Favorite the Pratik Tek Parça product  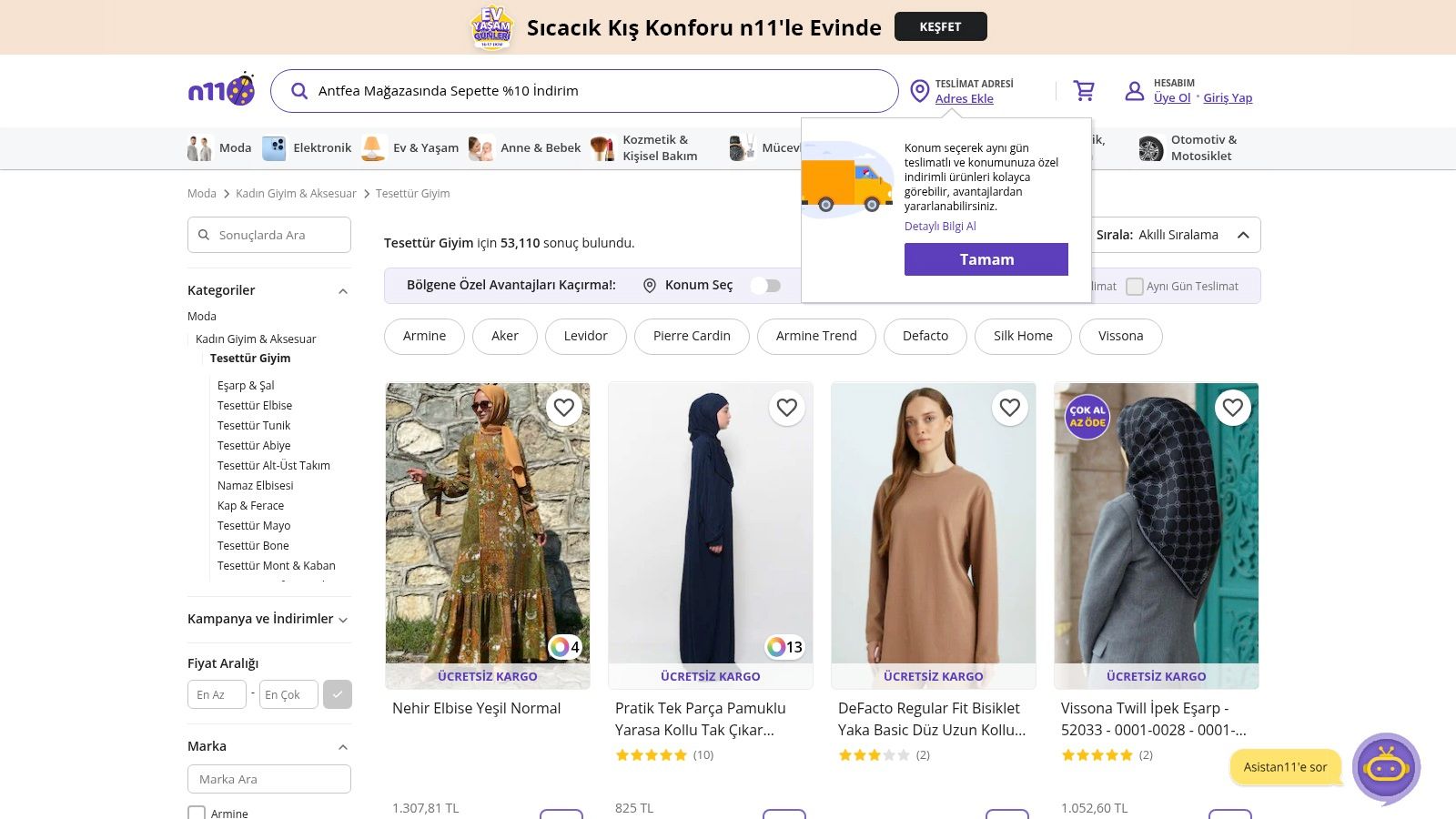[x=787, y=408]
